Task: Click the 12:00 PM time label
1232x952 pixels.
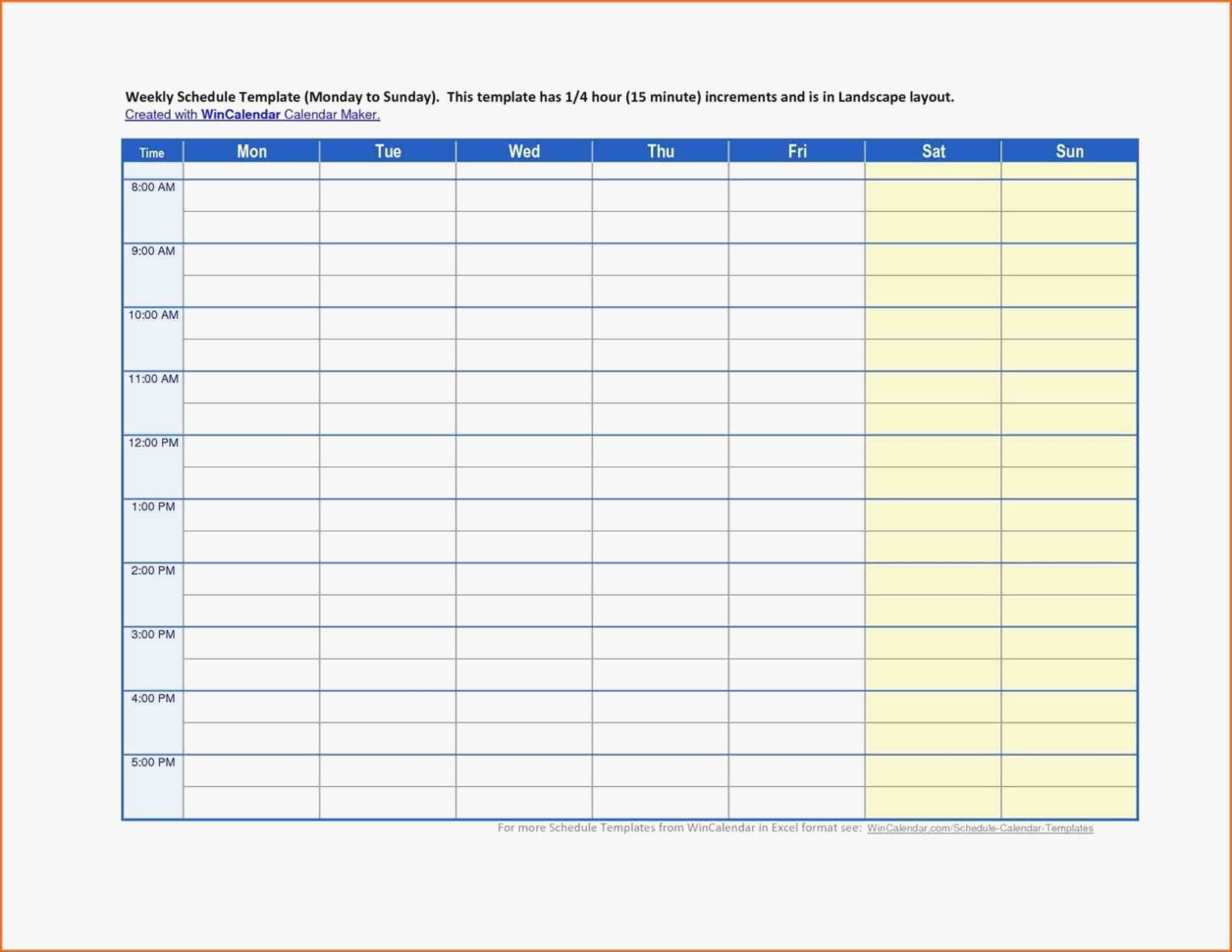Action: (x=150, y=443)
